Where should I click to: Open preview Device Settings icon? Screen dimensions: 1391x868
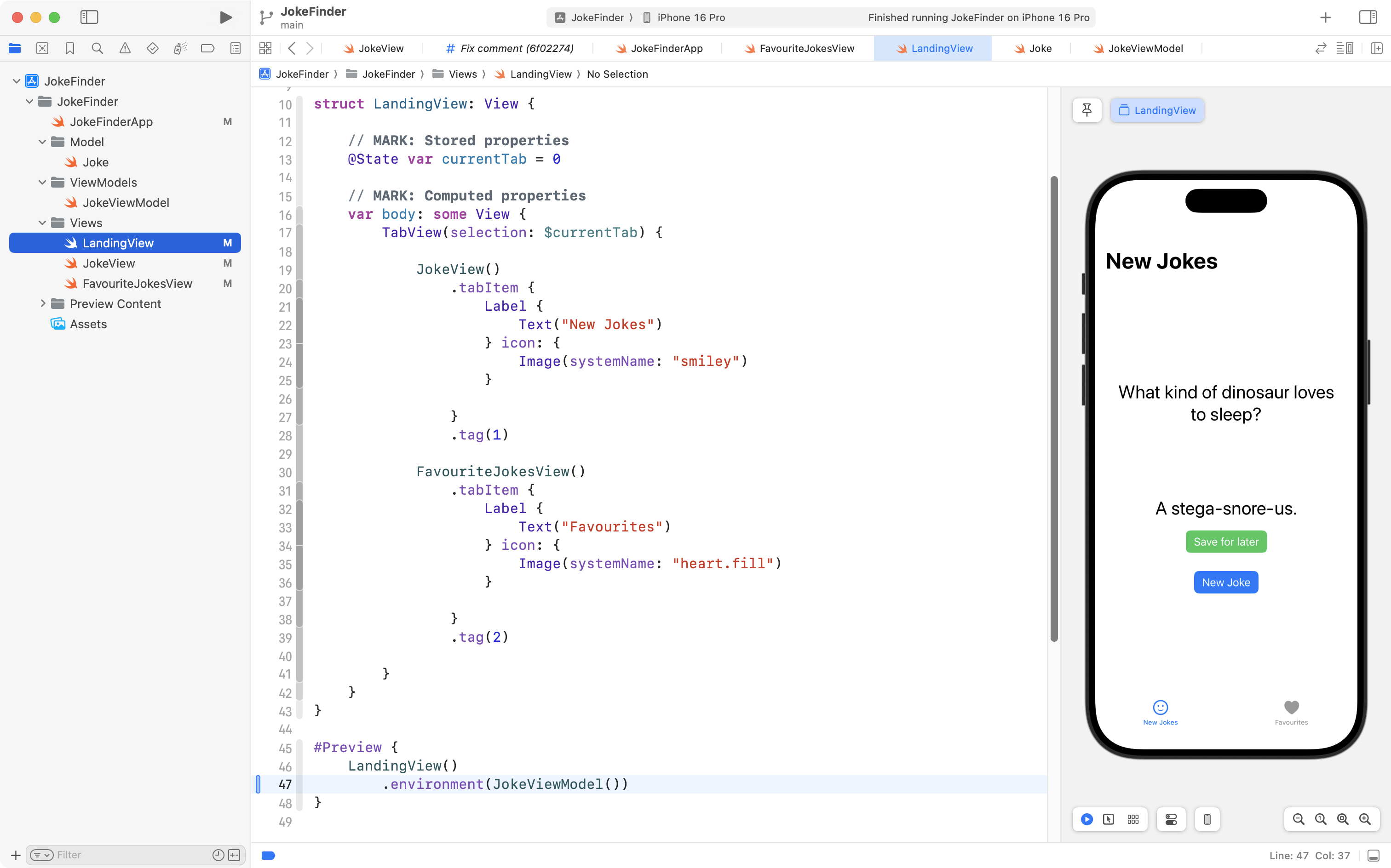(1171, 819)
